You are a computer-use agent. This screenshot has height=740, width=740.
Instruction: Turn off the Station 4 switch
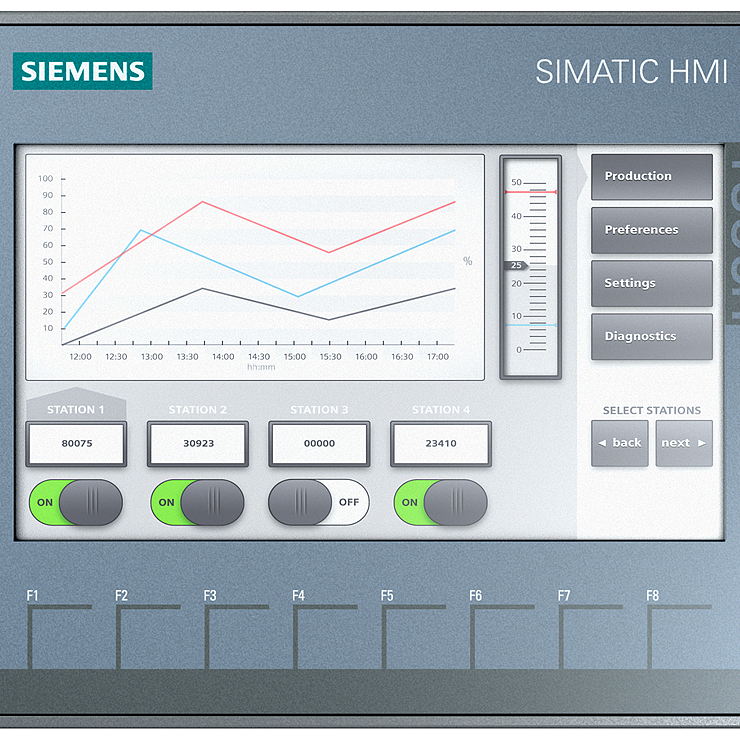pyautogui.click(x=441, y=502)
